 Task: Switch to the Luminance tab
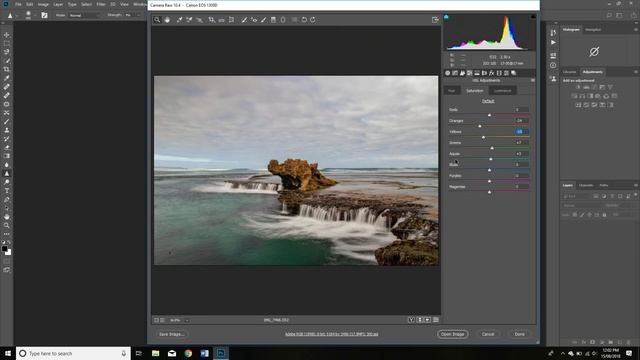pyautogui.click(x=502, y=91)
